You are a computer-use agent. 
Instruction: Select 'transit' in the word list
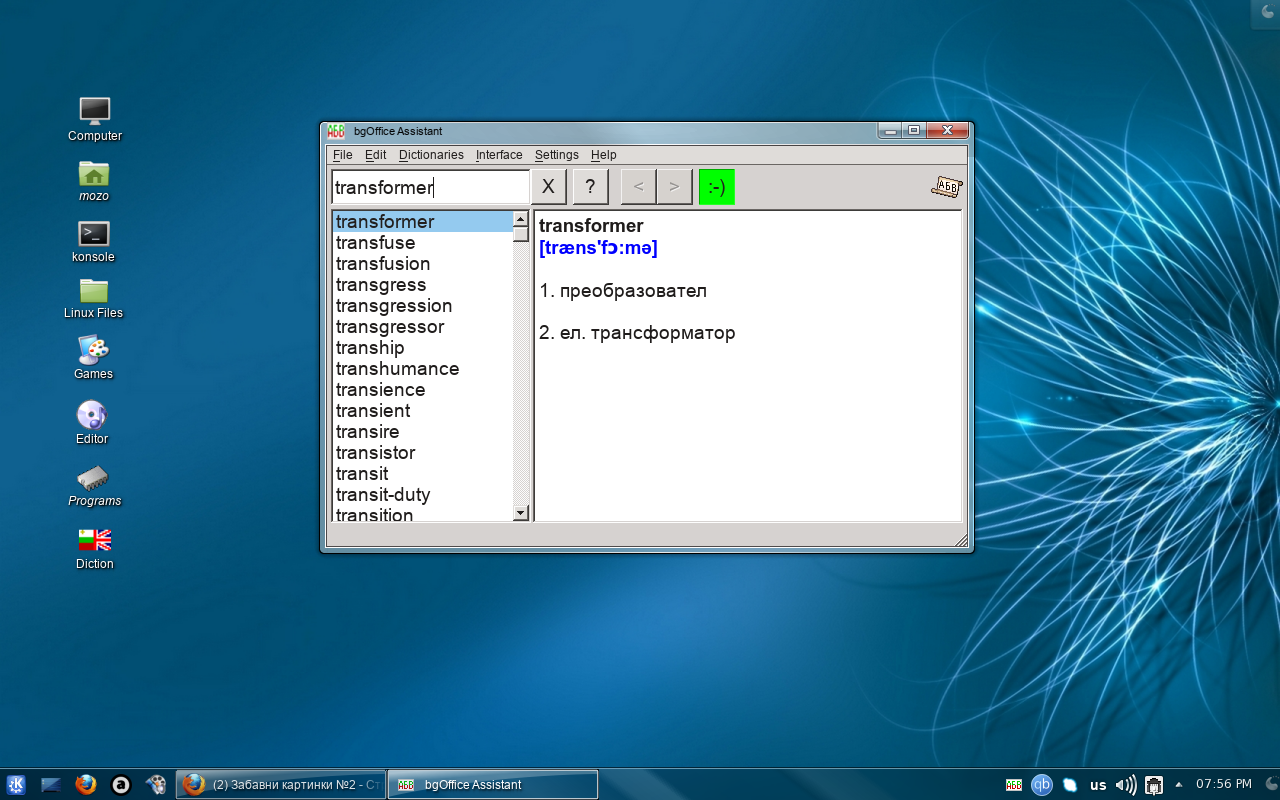coord(422,474)
